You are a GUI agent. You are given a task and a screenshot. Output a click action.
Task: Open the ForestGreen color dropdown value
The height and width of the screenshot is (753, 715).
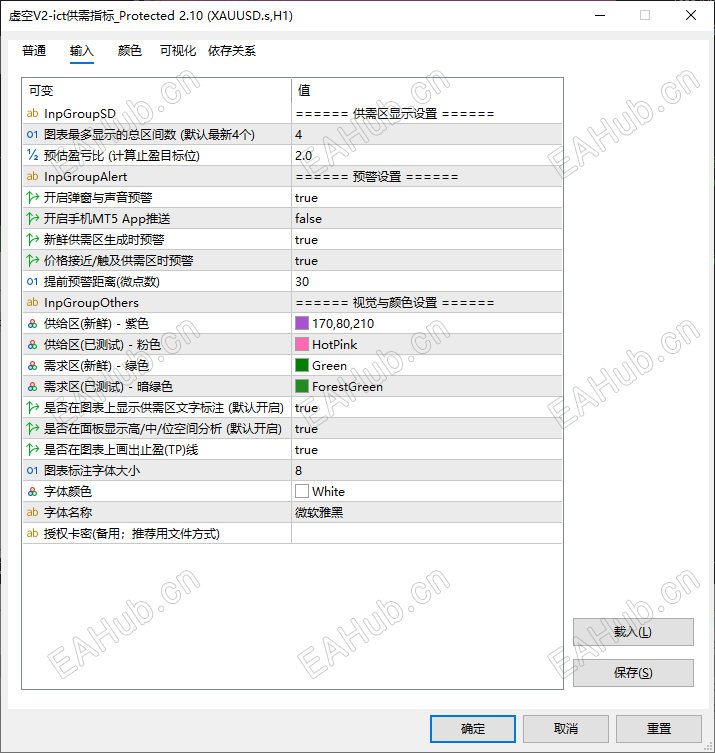pyautogui.click(x=426, y=387)
